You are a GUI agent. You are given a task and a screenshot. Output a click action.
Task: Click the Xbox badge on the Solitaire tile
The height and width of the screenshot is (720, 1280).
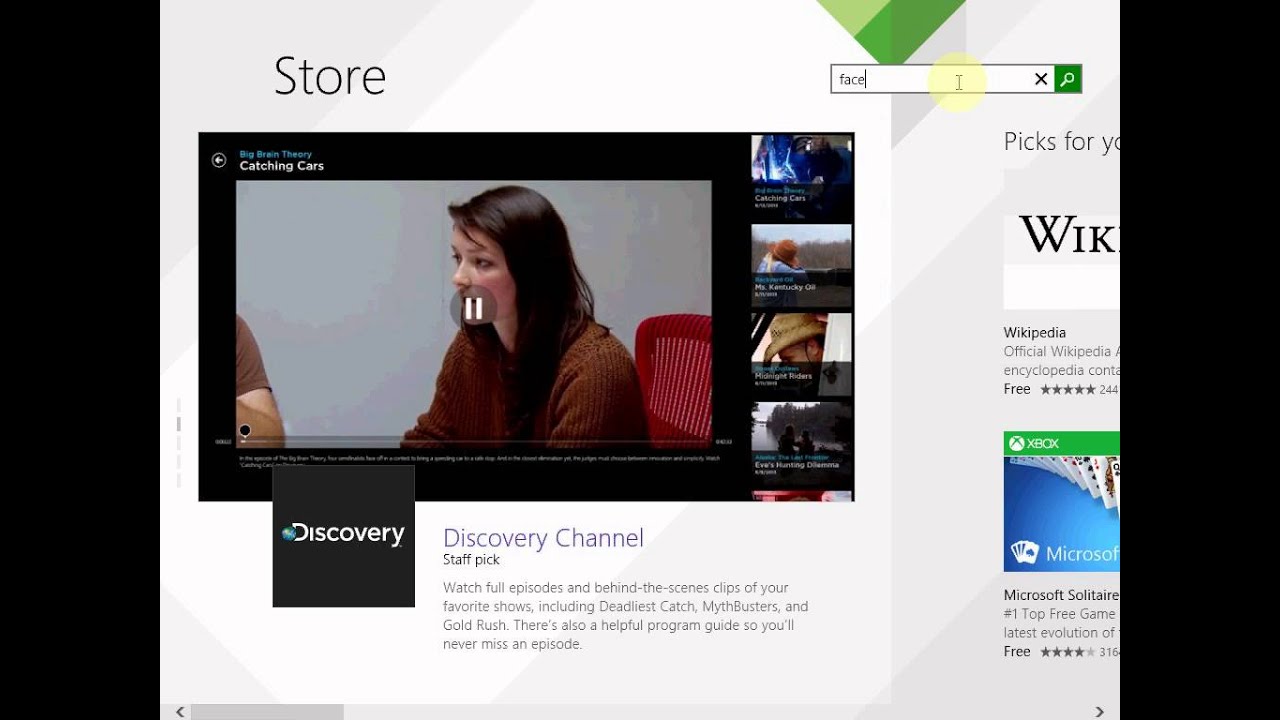click(1034, 443)
